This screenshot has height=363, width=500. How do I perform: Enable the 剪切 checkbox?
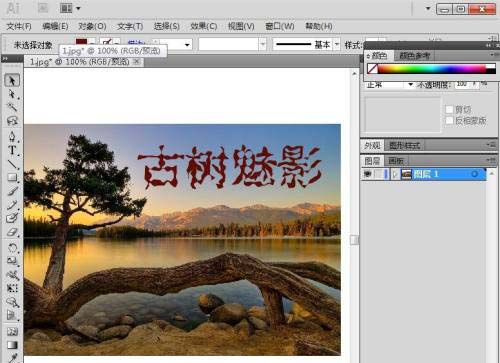coord(449,109)
